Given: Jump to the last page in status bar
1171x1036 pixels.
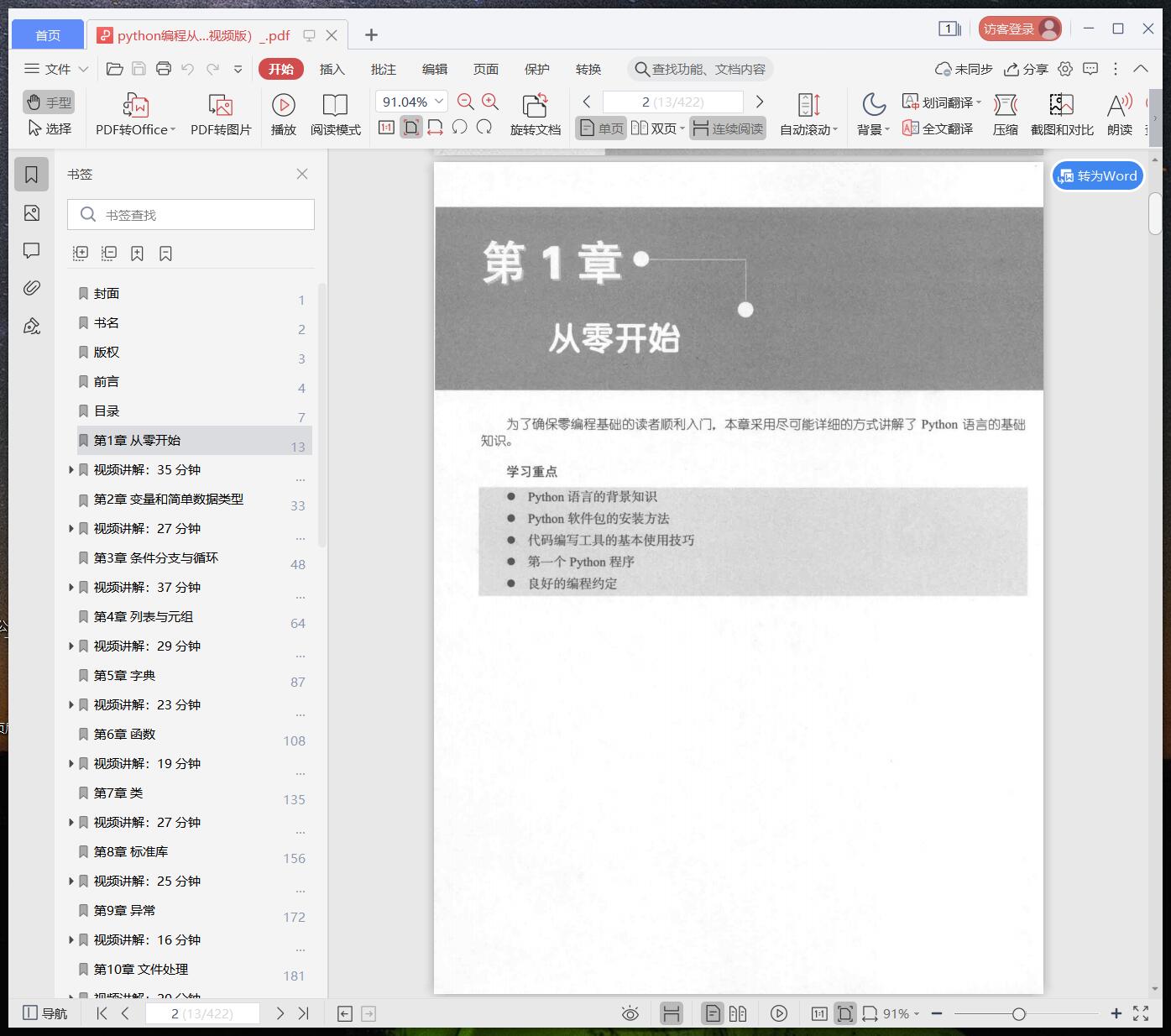Looking at the screenshot, I should click(304, 1013).
